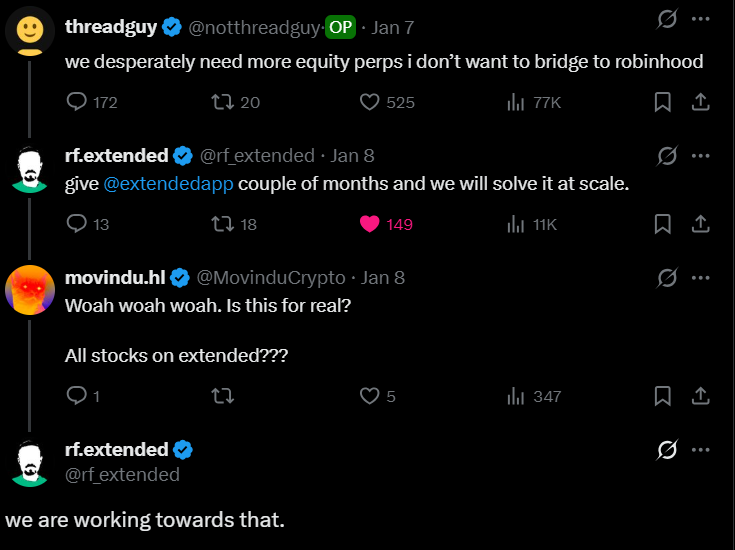735x550 pixels.
Task: Open more options on threadguy's post
Action: click(x=700, y=19)
